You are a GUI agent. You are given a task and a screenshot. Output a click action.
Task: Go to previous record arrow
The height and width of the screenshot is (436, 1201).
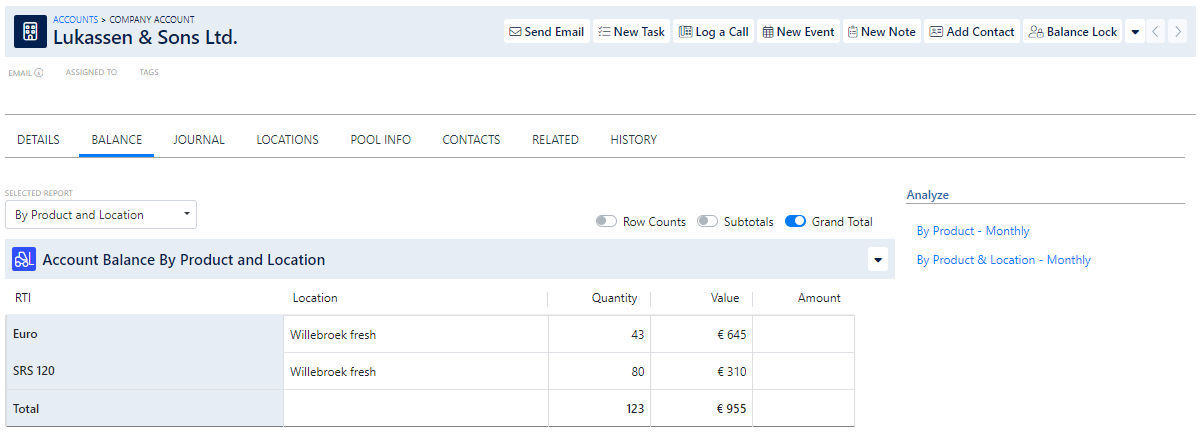click(x=1156, y=32)
